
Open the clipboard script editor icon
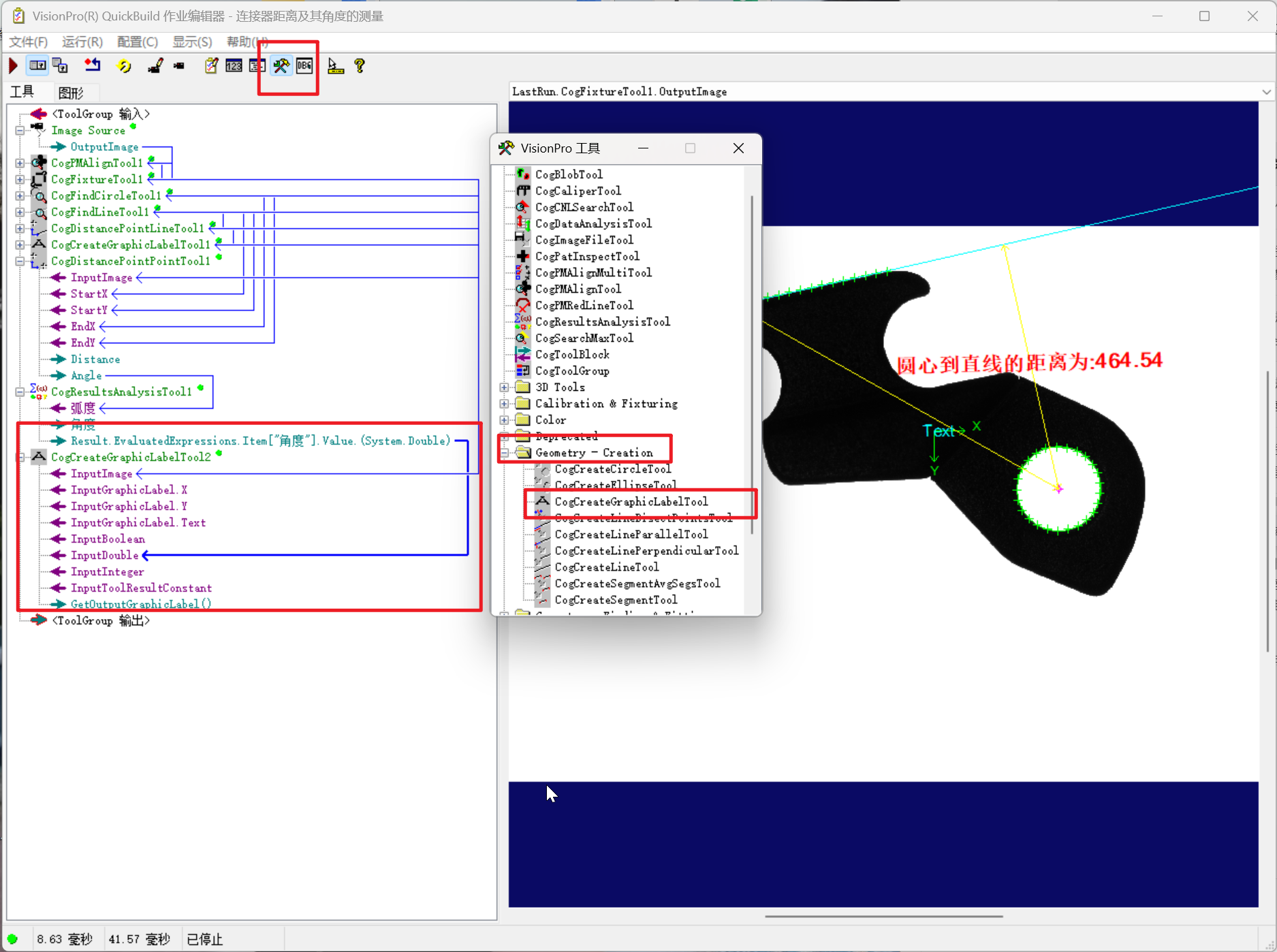pos(211,65)
